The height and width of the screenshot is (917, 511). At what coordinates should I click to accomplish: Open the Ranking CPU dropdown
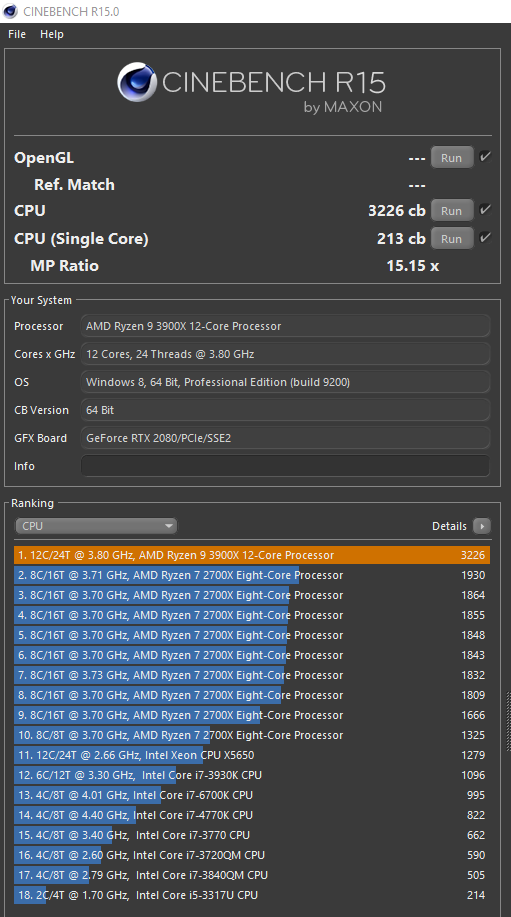(x=96, y=526)
